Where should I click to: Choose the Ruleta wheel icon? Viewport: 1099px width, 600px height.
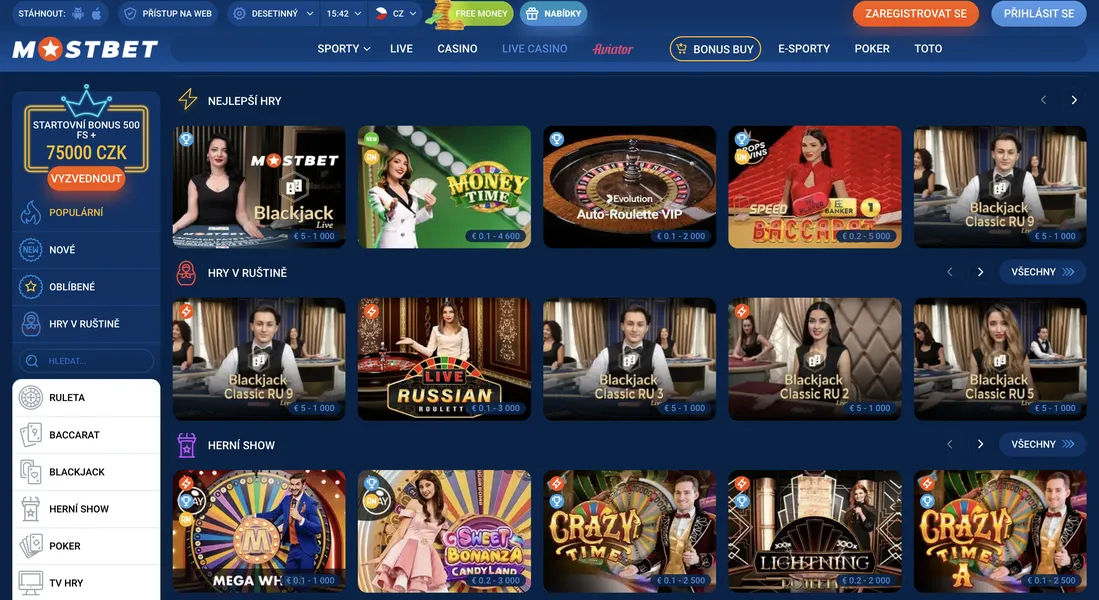click(31, 397)
